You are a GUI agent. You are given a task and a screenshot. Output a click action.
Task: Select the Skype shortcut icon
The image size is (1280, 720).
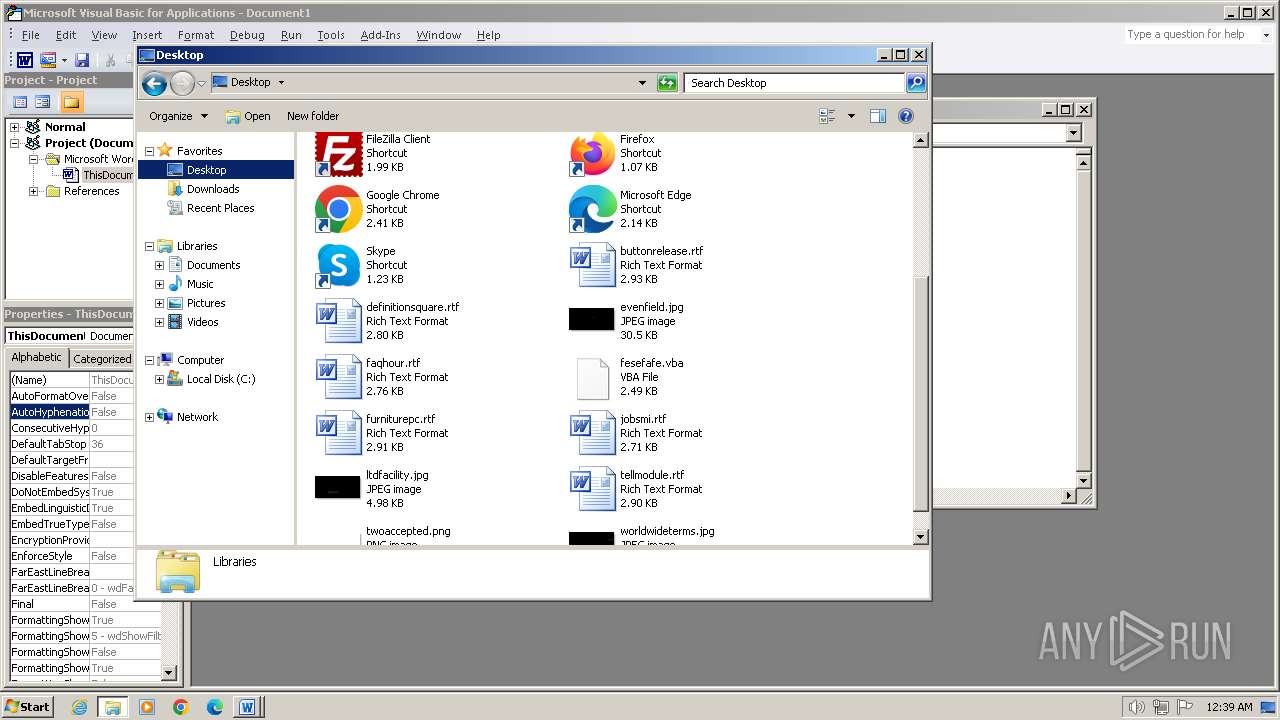[x=338, y=265]
